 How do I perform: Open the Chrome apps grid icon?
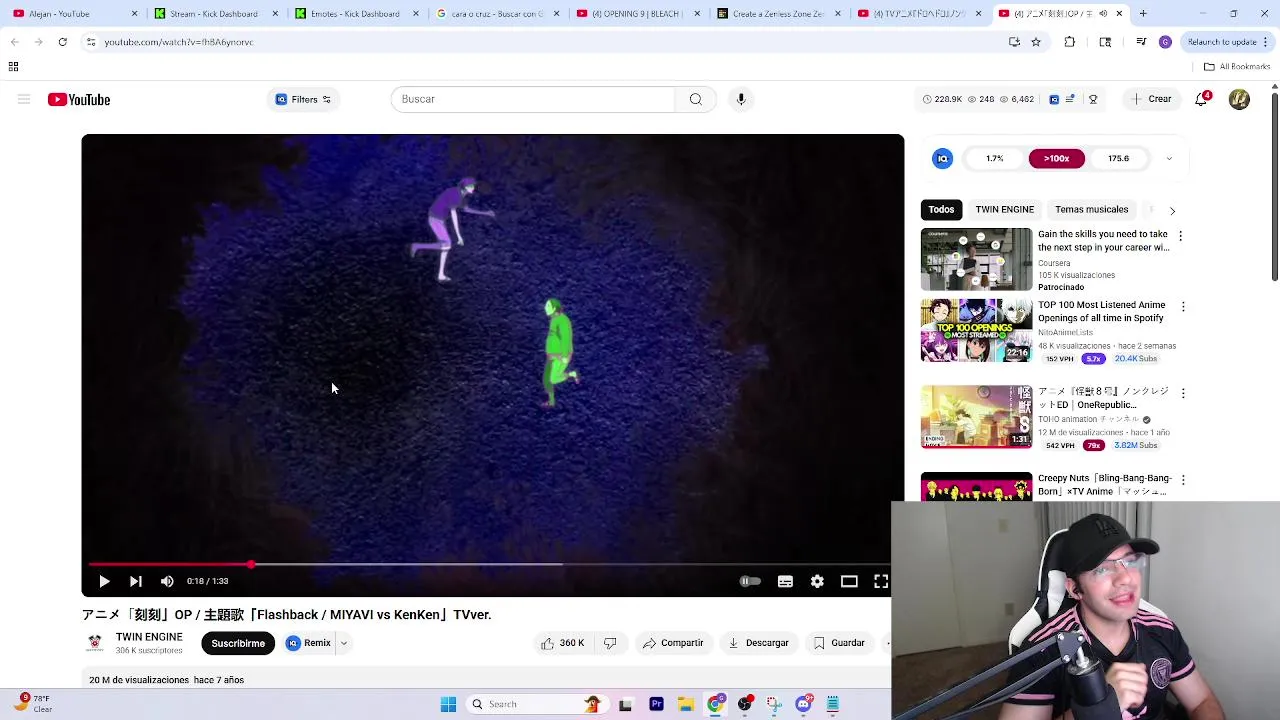click(14, 67)
